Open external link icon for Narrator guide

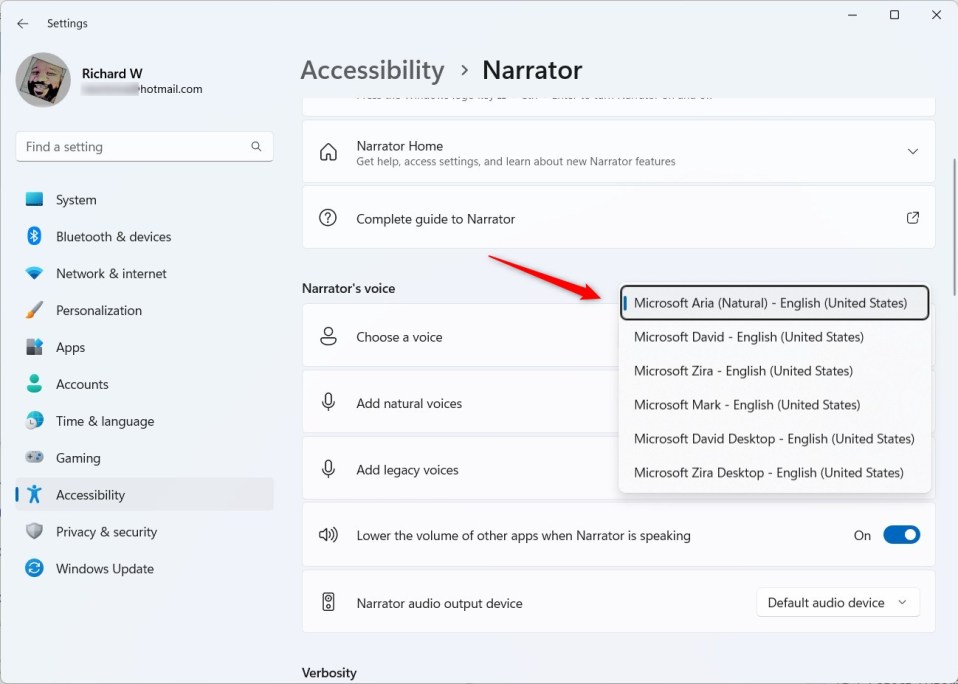coord(913,218)
